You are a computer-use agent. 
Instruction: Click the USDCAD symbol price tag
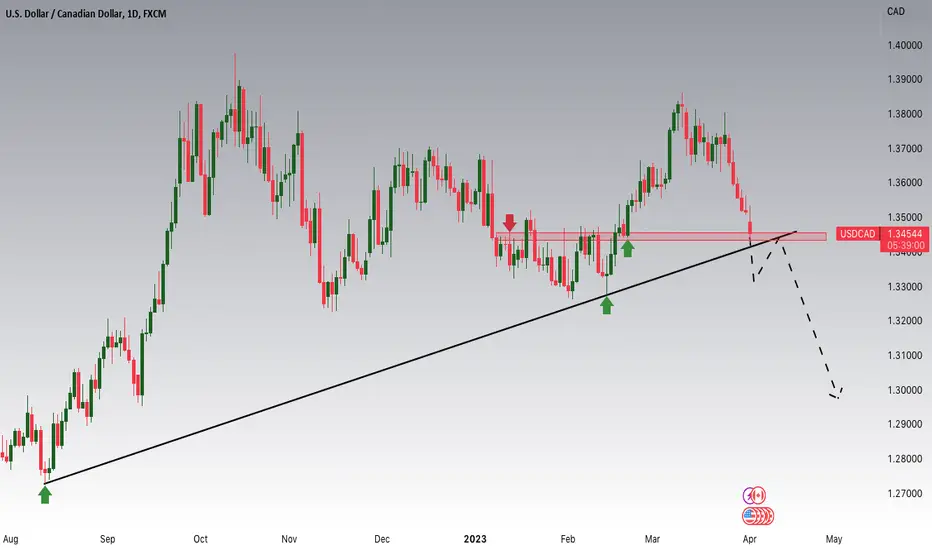point(857,234)
